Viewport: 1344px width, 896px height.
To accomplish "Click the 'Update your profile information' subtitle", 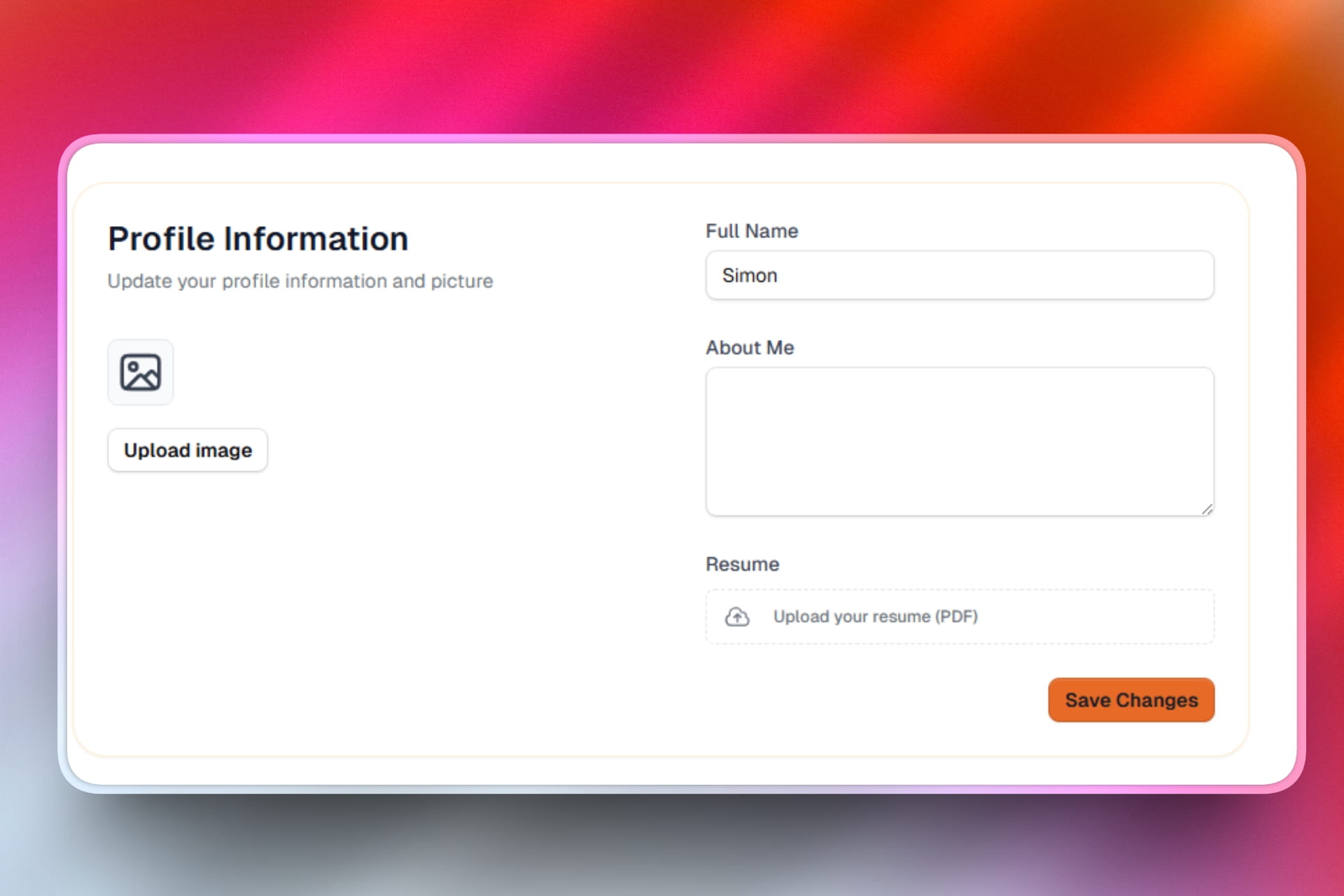I will (x=300, y=281).
